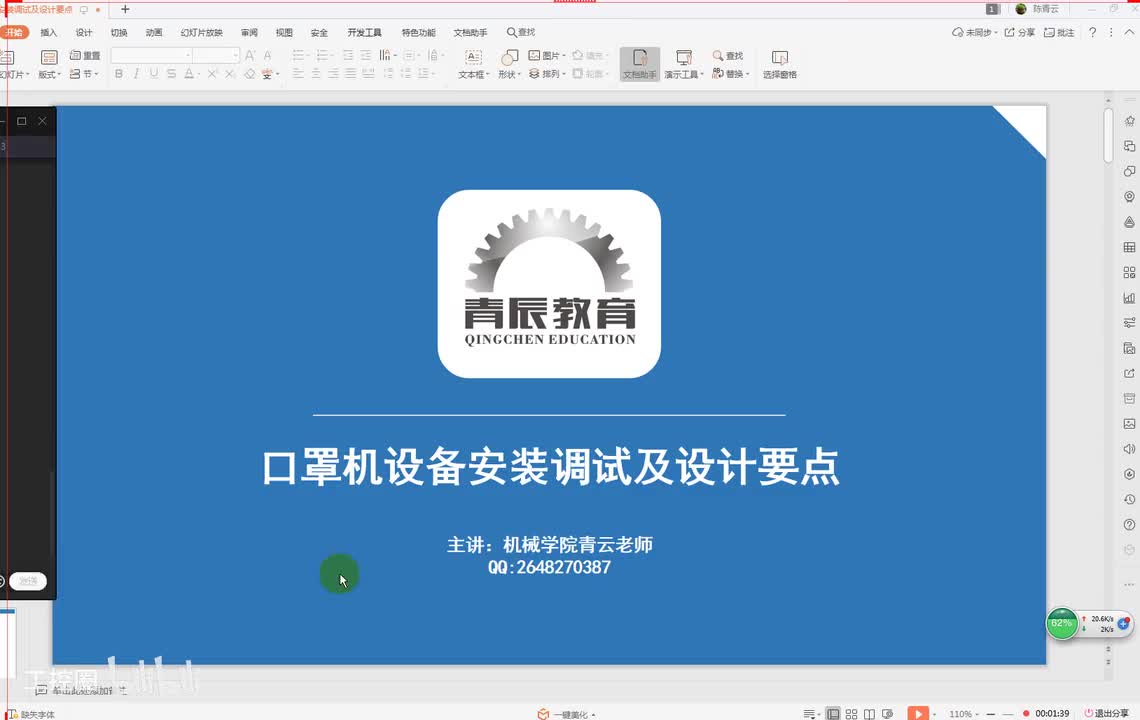Open the 开发工具 developer tab

point(364,33)
